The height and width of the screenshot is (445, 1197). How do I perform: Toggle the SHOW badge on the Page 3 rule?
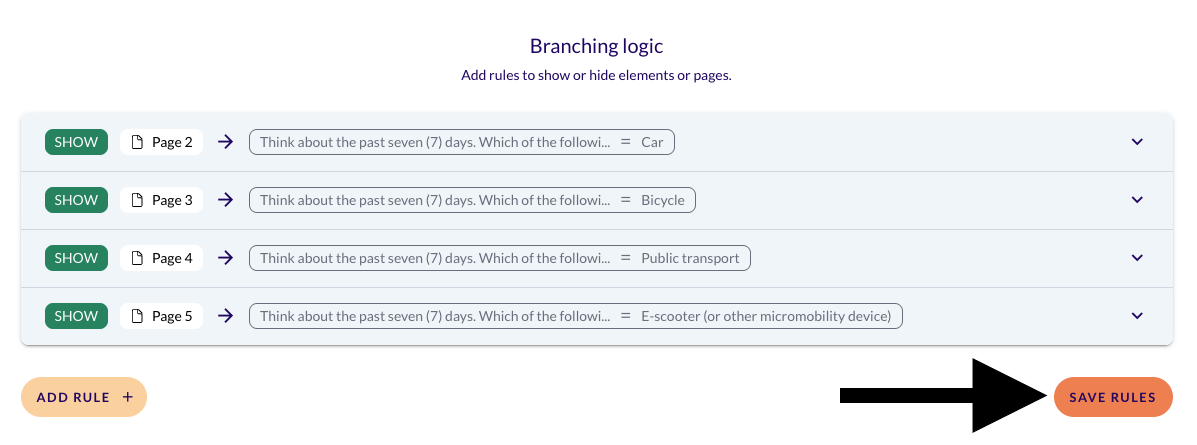[76, 200]
